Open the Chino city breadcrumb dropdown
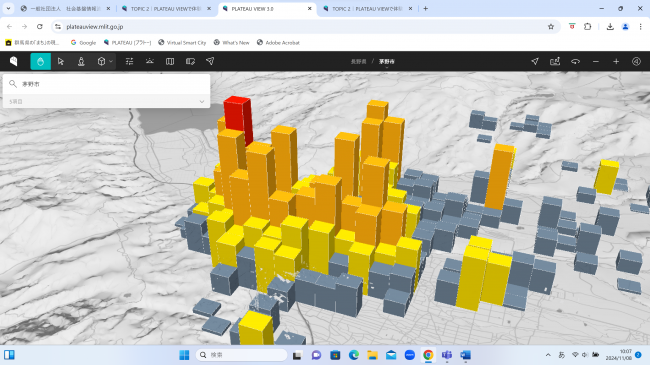Viewport: 650px width, 365px height. click(387, 61)
